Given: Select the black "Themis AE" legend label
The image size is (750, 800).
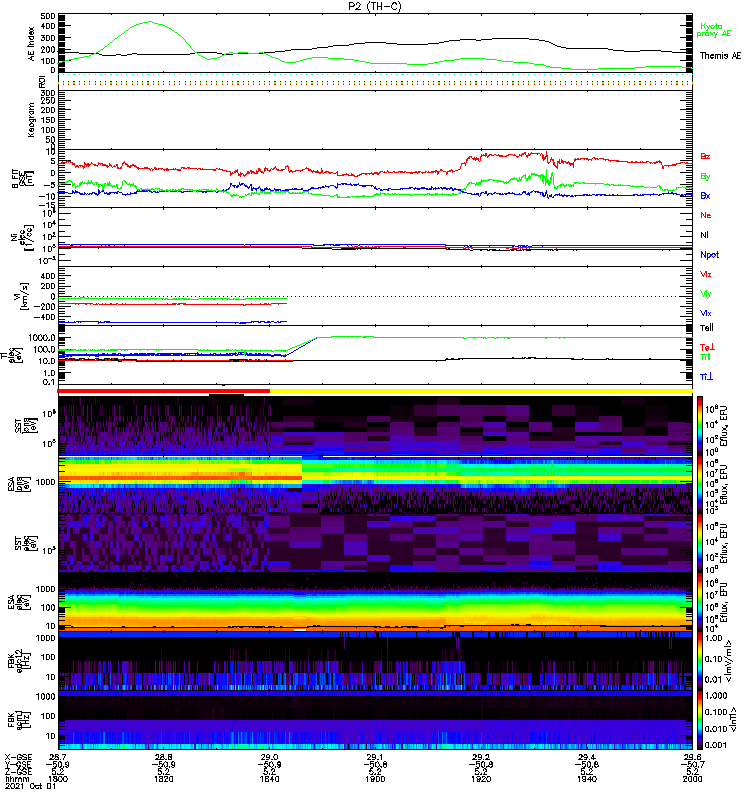Looking at the screenshot, I should (x=720, y=56).
